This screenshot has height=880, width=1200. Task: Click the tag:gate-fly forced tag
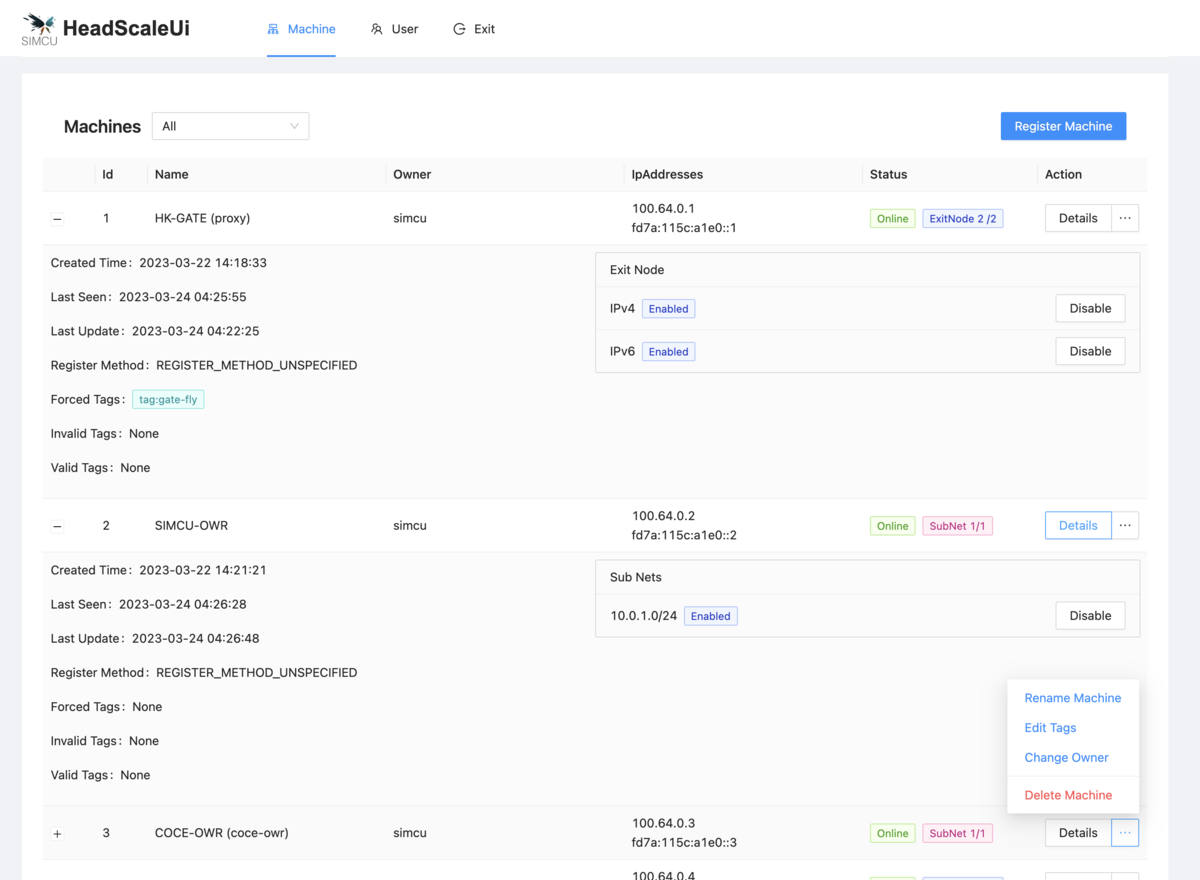168,400
